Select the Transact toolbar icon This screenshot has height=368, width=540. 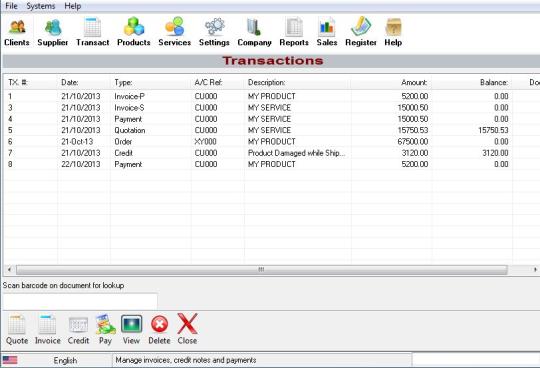pyautogui.click(x=93, y=32)
